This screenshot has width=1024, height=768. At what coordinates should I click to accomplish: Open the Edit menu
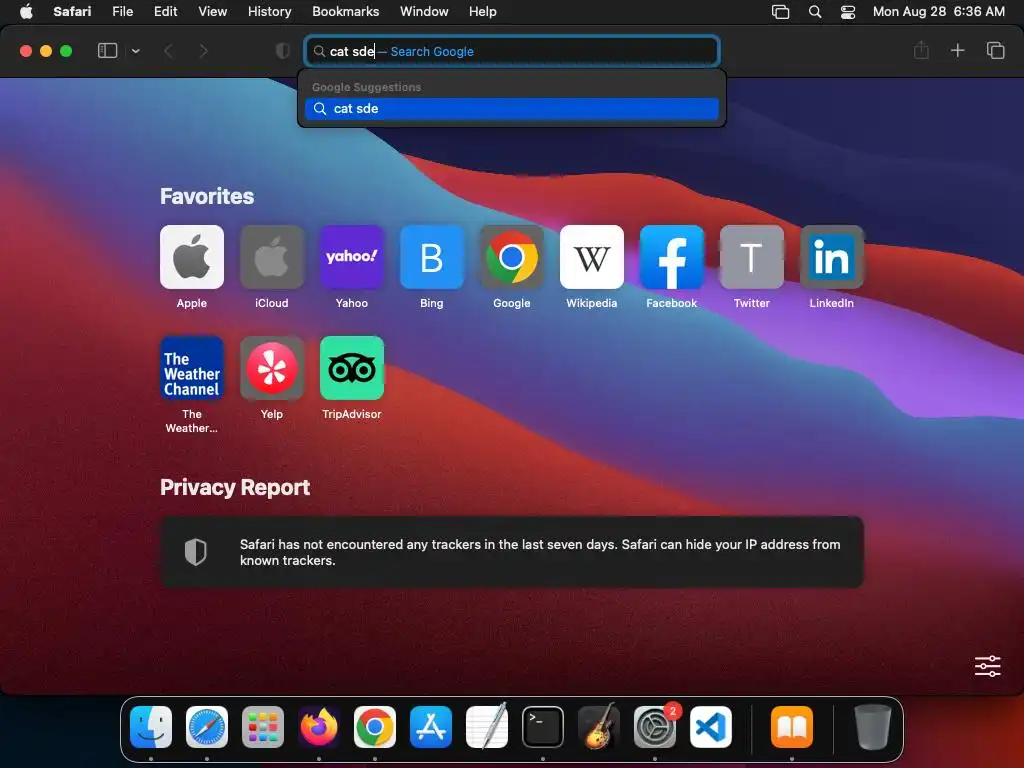[165, 12]
